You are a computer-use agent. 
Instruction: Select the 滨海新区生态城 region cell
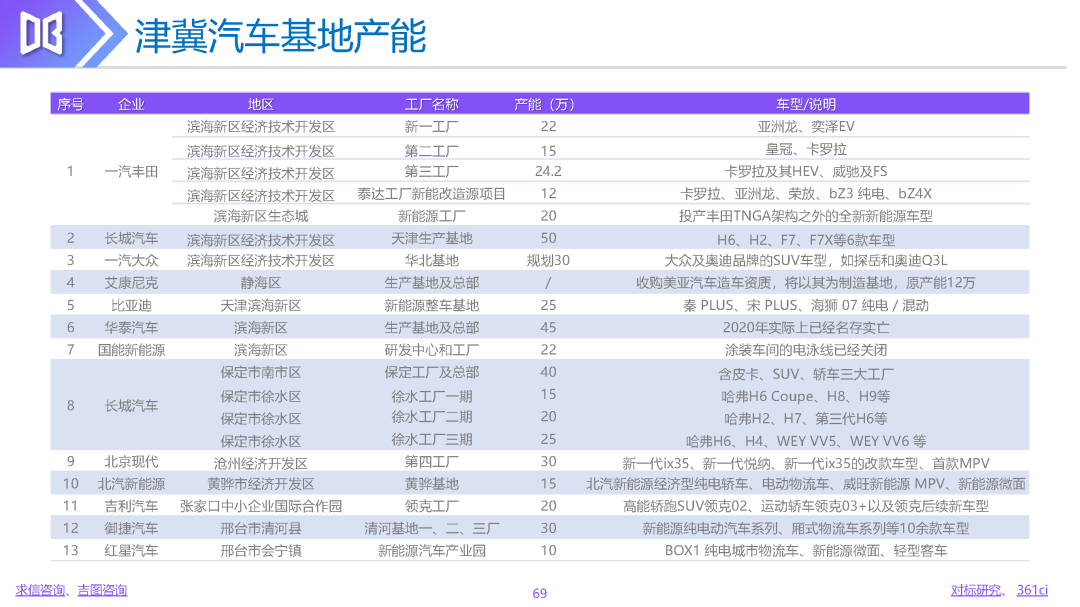[x=260, y=216]
